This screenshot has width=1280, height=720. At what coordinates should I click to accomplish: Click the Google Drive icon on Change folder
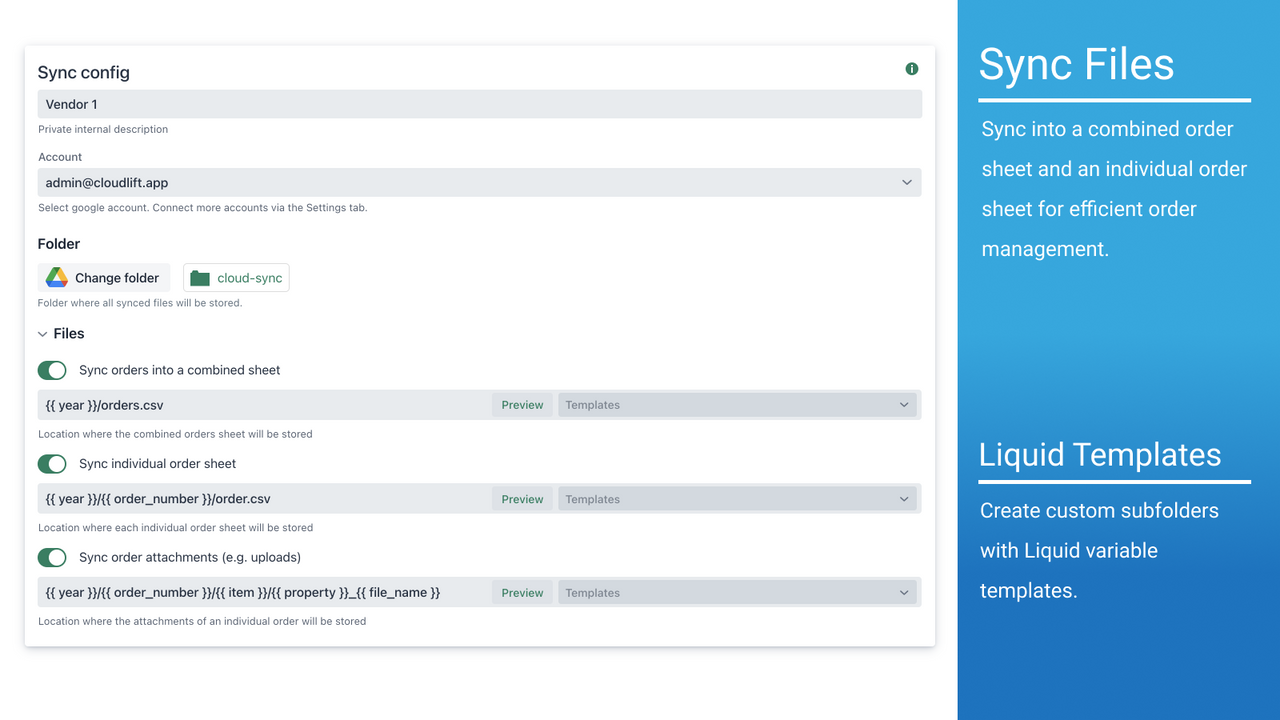tap(57, 278)
